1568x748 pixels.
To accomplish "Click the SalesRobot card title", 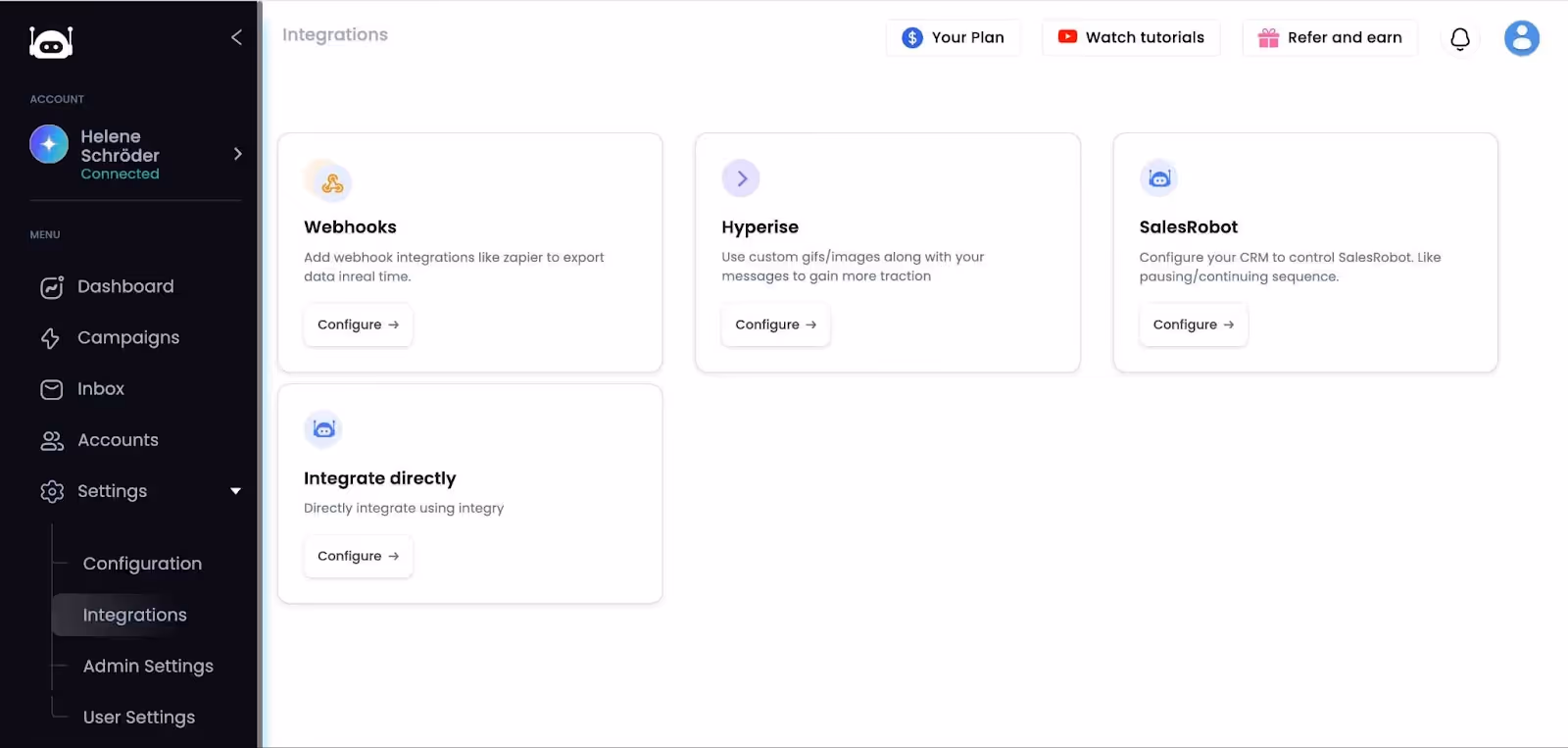I will pos(1189,226).
